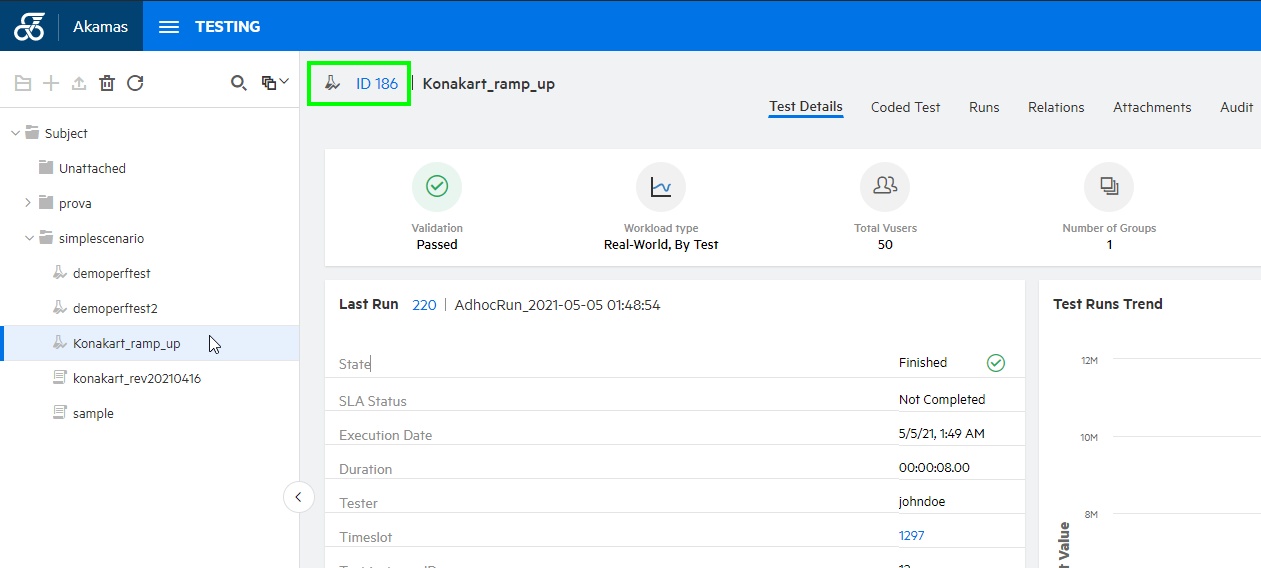Switch to the Coded Test tab

point(905,107)
